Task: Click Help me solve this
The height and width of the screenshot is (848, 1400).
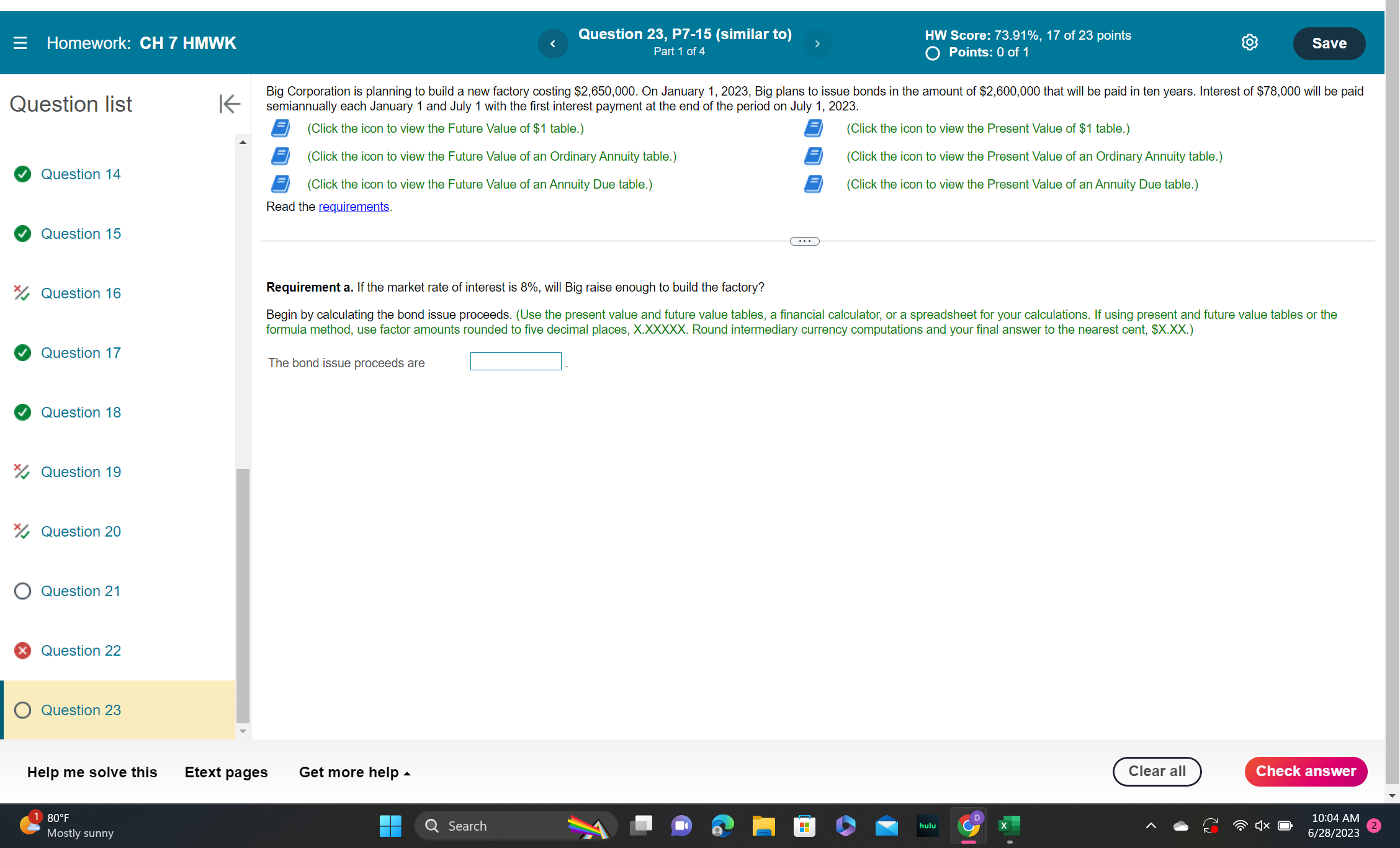Action: coord(92,772)
